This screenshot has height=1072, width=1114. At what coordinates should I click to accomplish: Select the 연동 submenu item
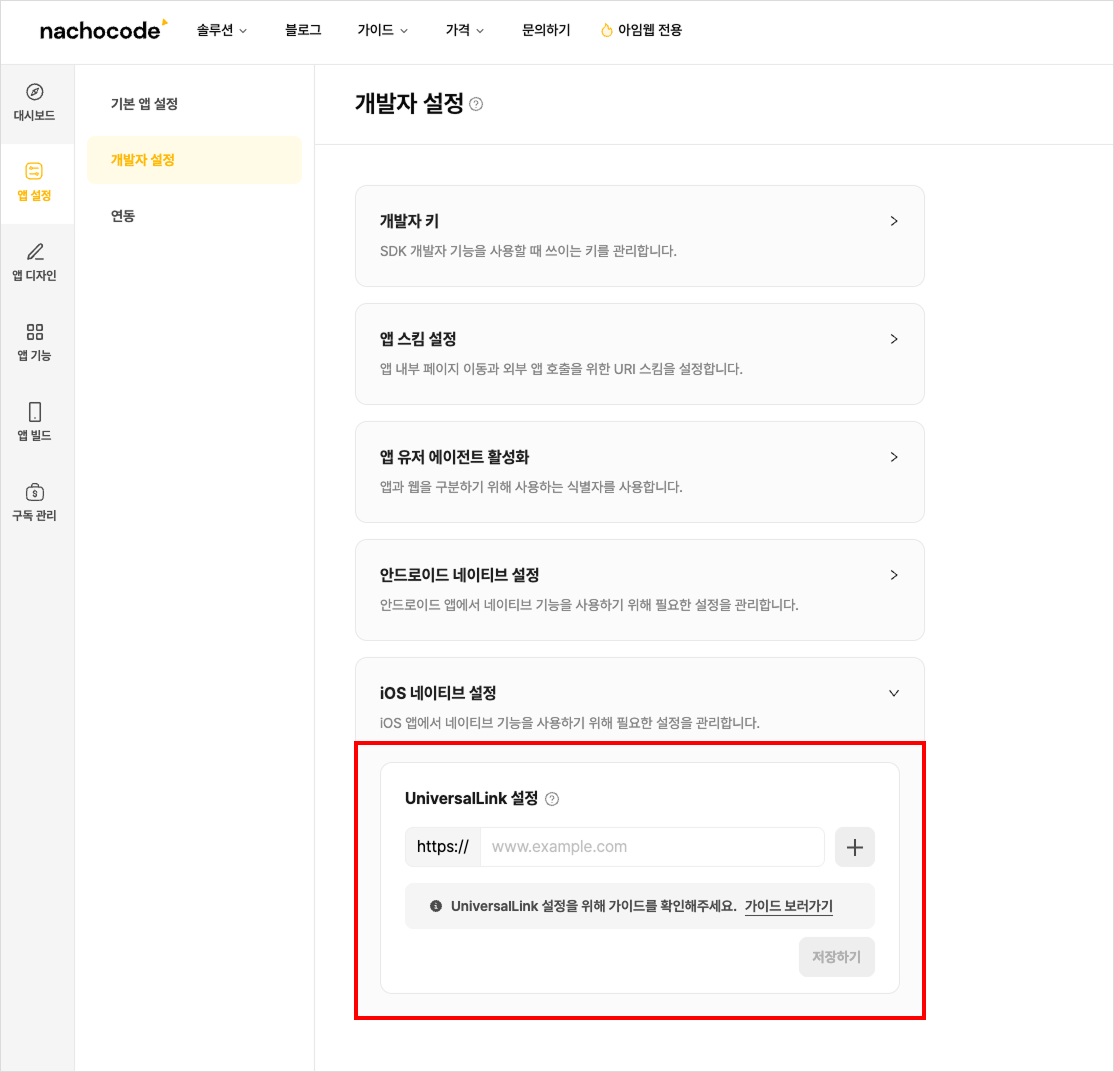[x=122, y=215]
